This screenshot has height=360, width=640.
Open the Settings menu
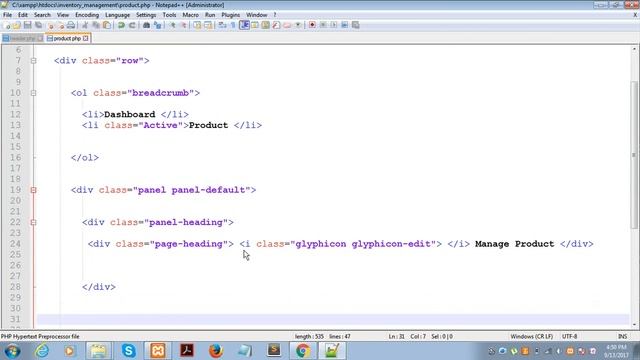pyautogui.click(x=146, y=15)
